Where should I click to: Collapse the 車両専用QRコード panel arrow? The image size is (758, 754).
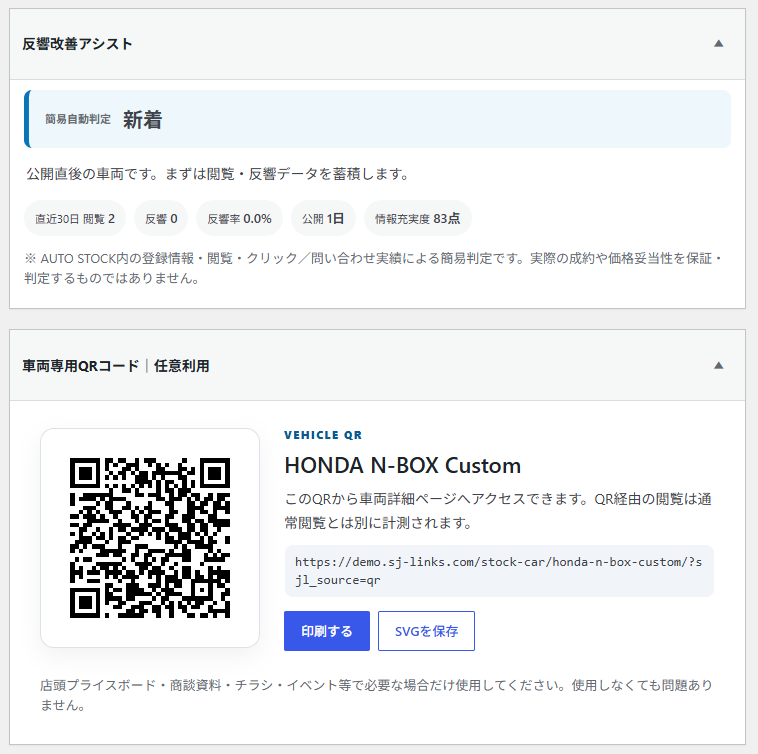pyautogui.click(x=718, y=365)
